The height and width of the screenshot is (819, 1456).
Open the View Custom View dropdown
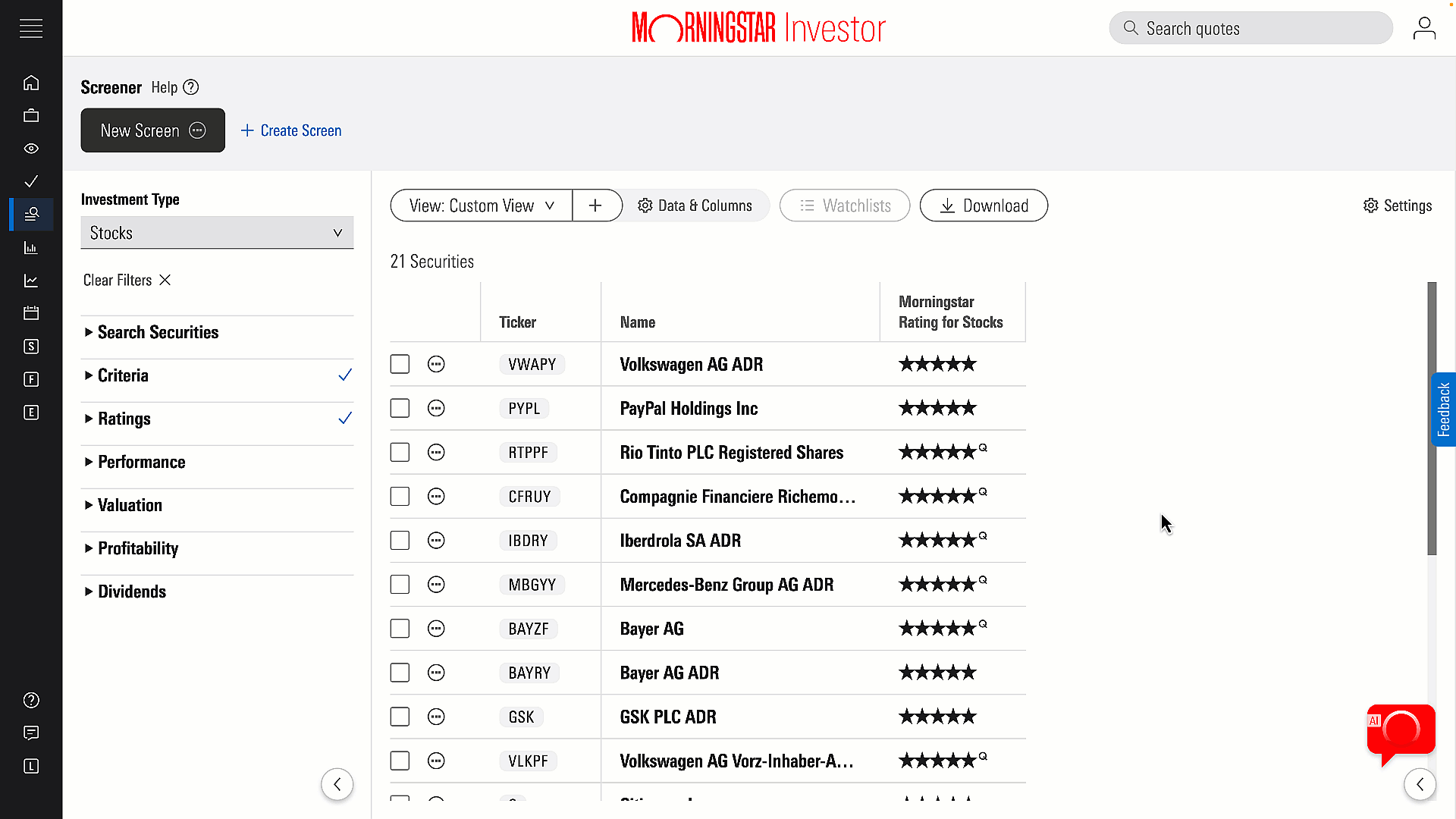[479, 205]
